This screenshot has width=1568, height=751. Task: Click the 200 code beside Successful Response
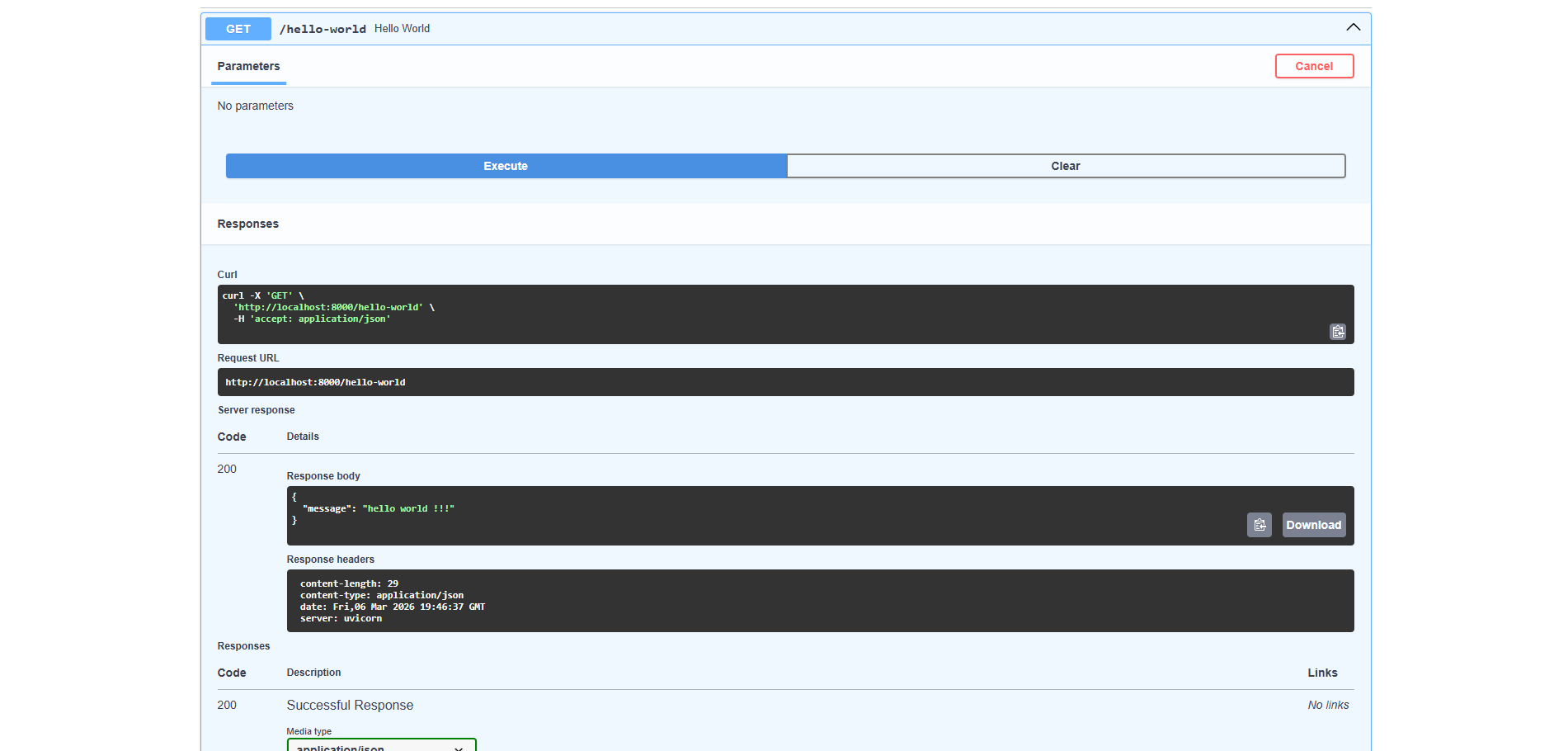click(x=227, y=705)
